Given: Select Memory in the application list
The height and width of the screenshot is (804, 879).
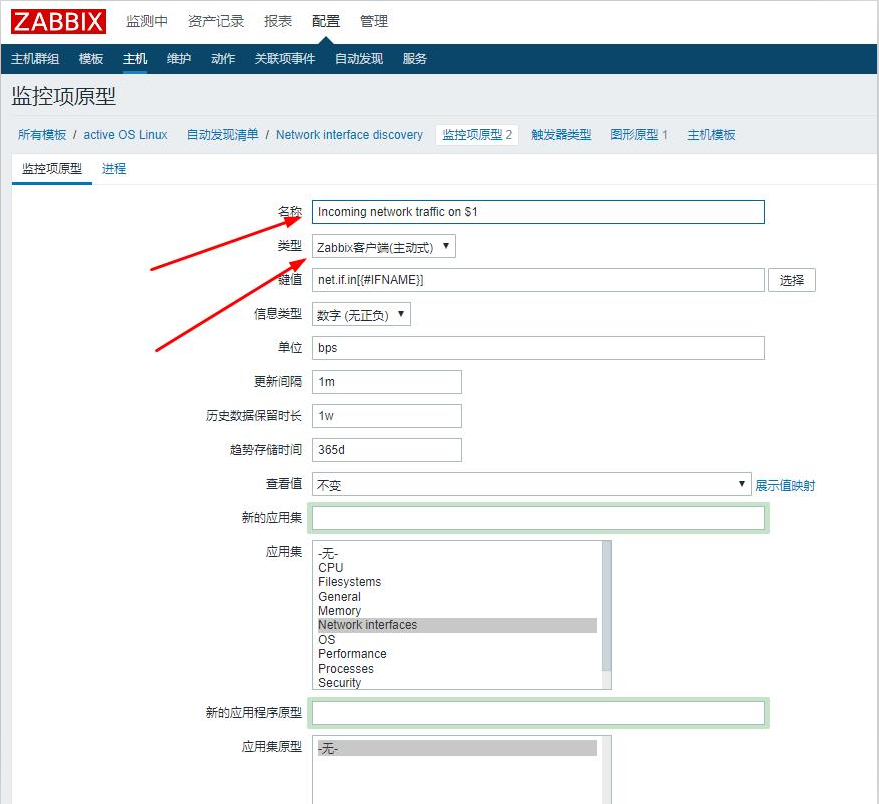Looking at the screenshot, I should pos(457,611).
